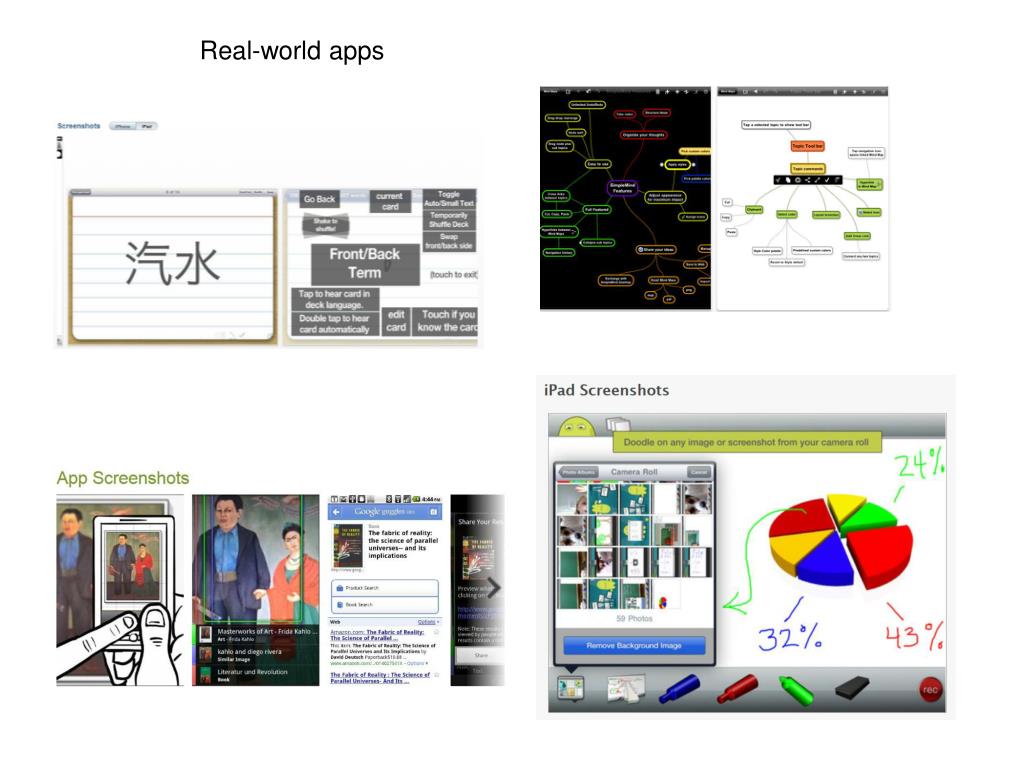Screen dimensions: 1024x768
Task: Tap the edit card button
Action: coord(396,321)
